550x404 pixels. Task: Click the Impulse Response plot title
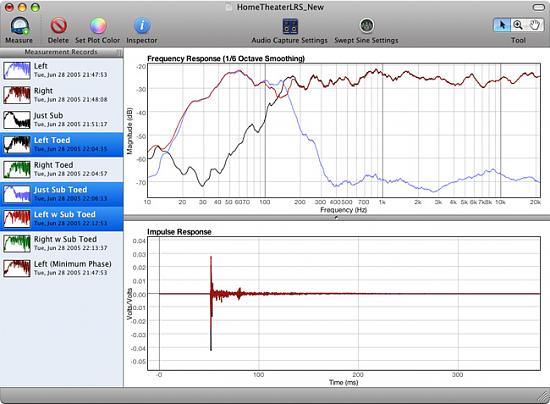point(179,232)
